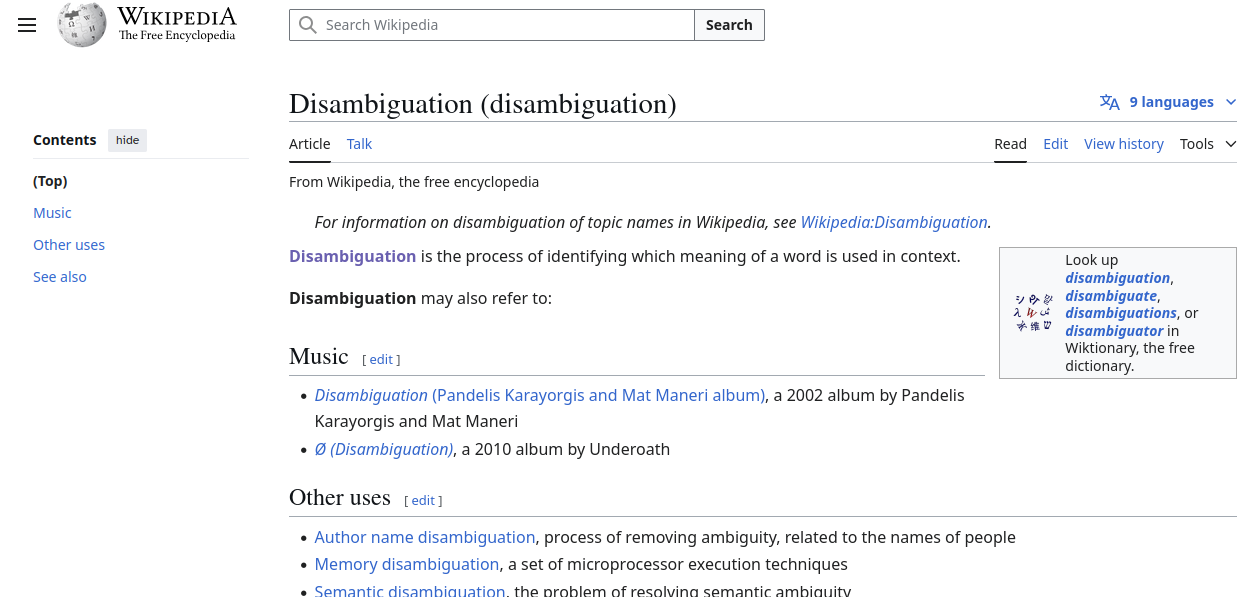Open the Tools dropdown menu
Image resolution: width=1253 pixels, height=597 pixels.
(1208, 144)
